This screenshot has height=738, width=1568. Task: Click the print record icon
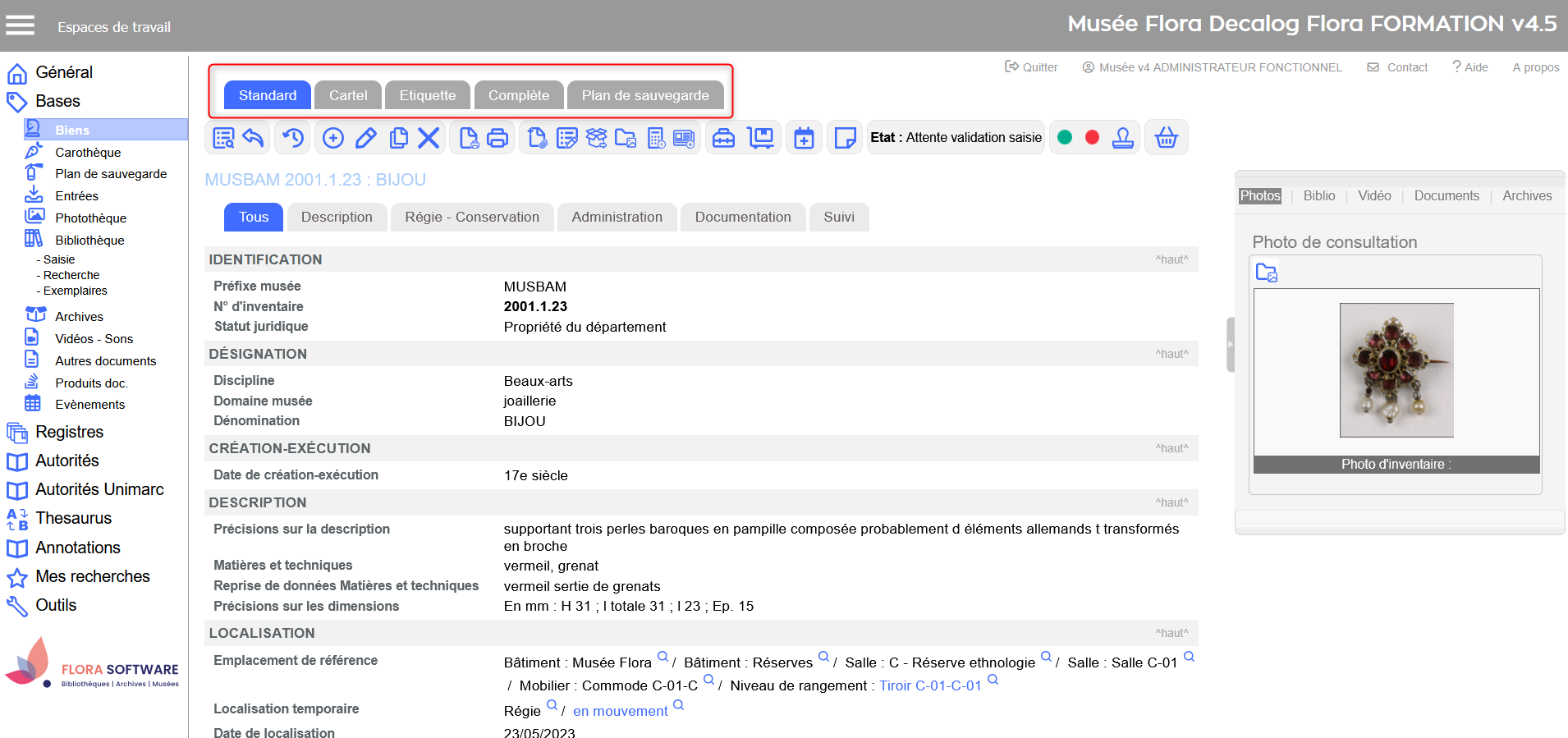coord(497,138)
